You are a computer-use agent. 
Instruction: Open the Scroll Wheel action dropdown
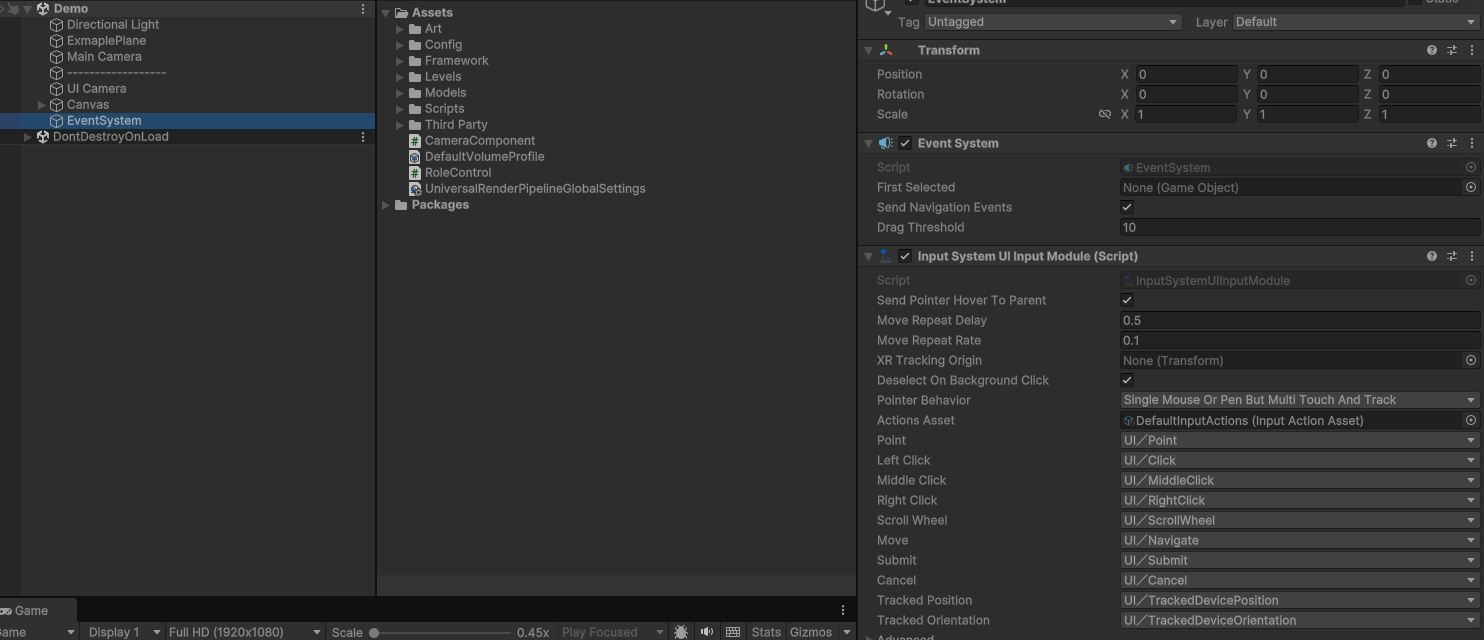click(1299, 520)
